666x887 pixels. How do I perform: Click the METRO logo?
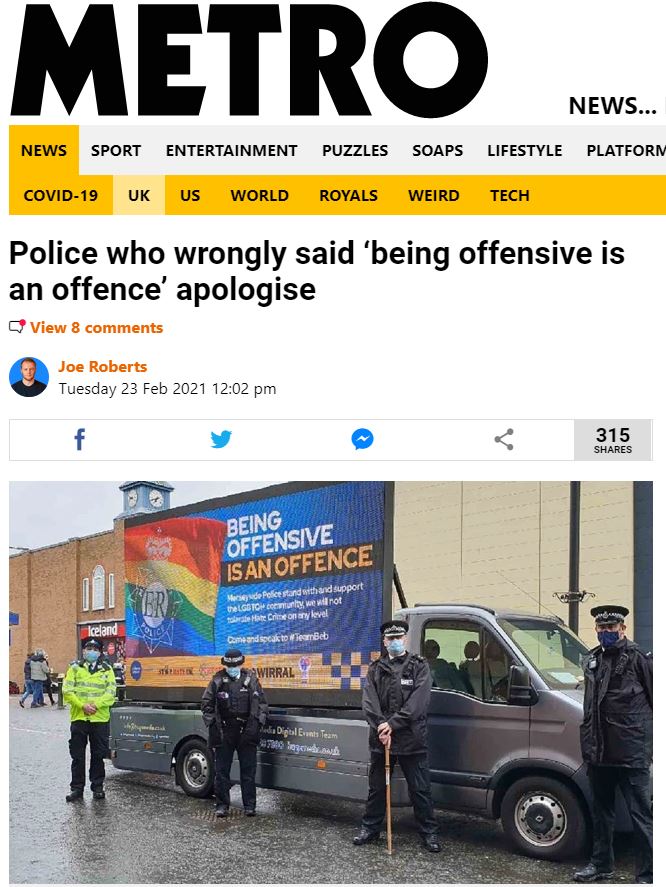[x=249, y=59]
